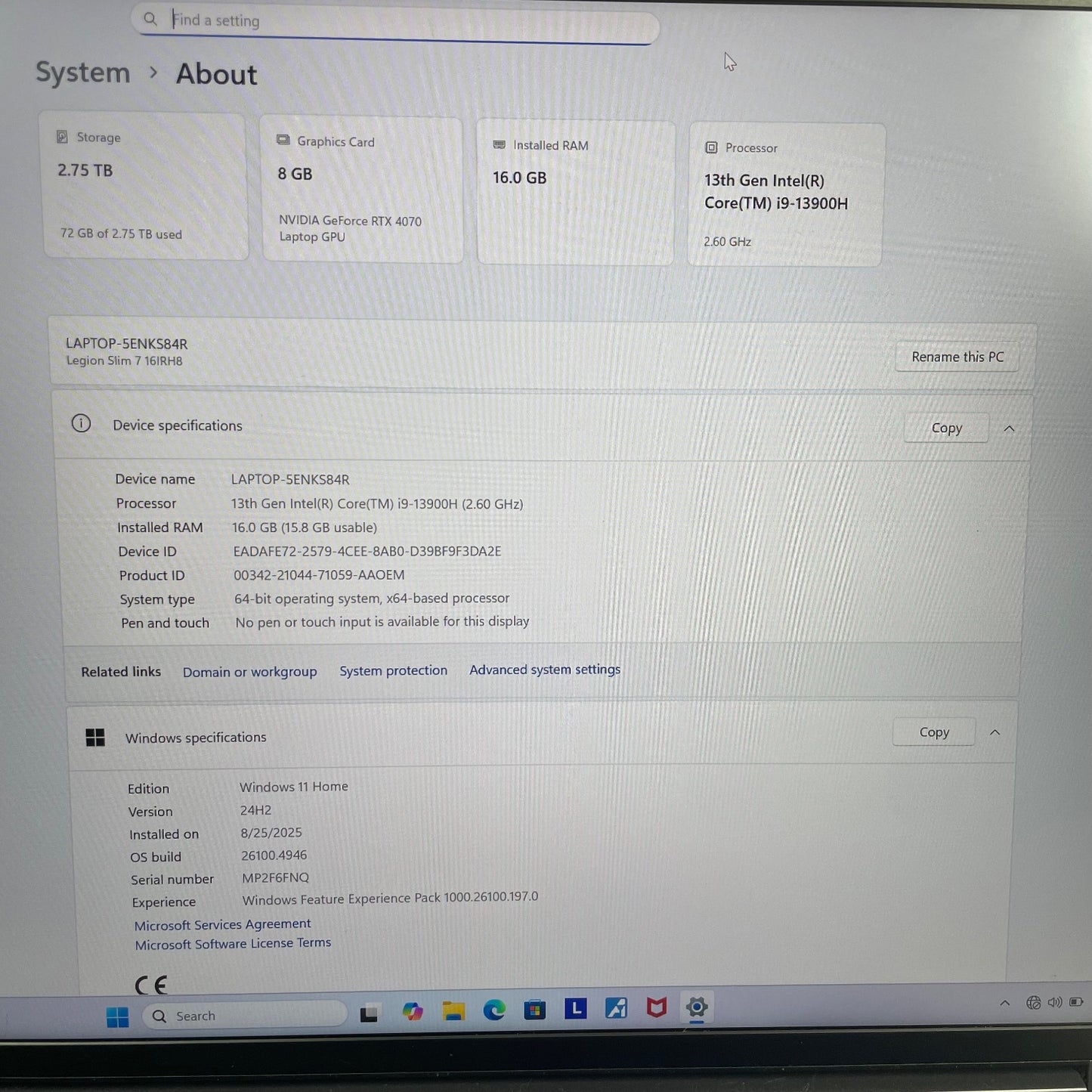Open McAfee from the taskbar

tap(657, 1007)
